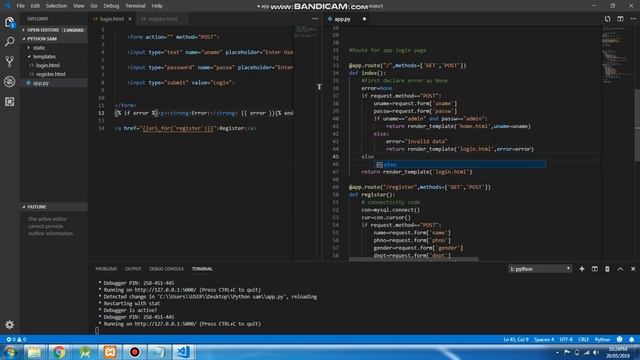Click Python language mode in status bar
The width and height of the screenshot is (640, 360).
tap(602, 339)
